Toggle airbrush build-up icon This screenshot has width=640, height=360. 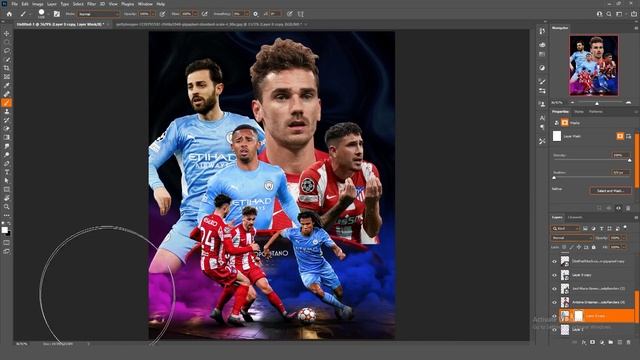(x=204, y=14)
